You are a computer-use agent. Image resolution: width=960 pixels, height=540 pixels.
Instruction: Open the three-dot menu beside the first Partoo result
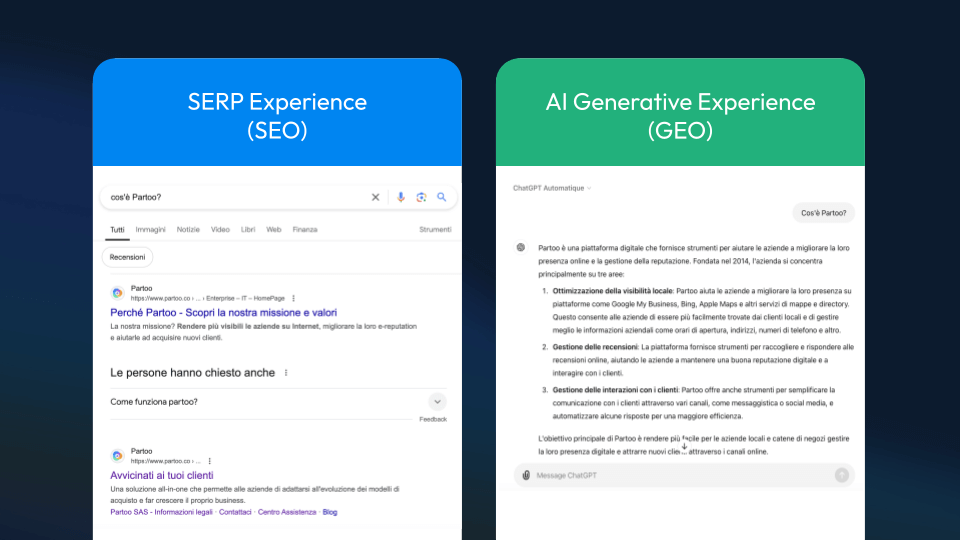coord(293,298)
